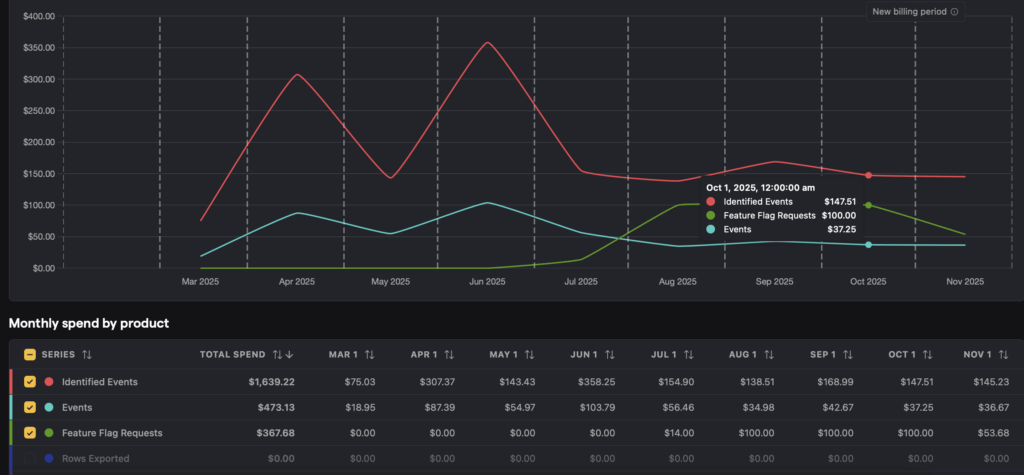Click red Identified Events data point at Oct 2025
1024x475 pixels.
[x=868, y=175]
